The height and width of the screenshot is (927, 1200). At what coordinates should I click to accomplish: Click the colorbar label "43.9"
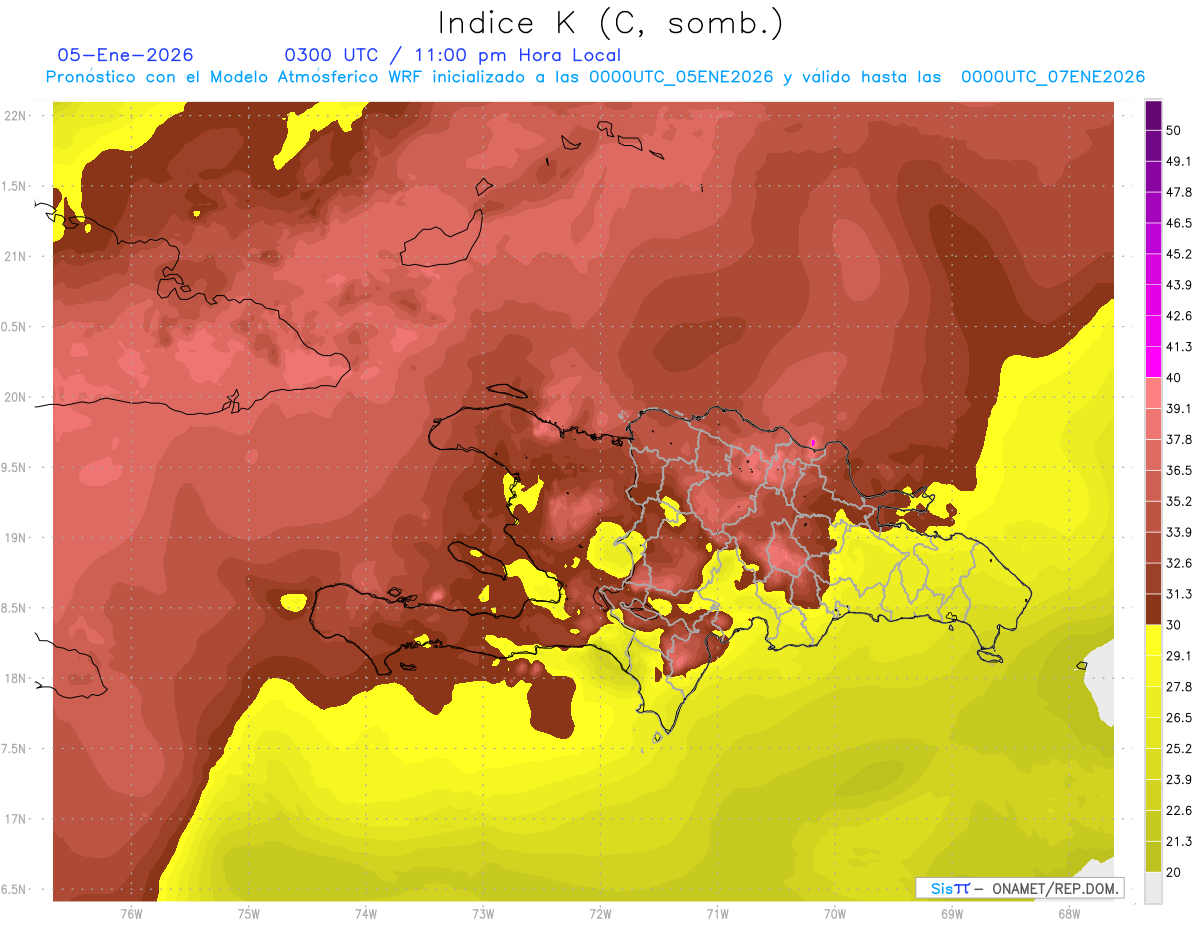point(1179,285)
